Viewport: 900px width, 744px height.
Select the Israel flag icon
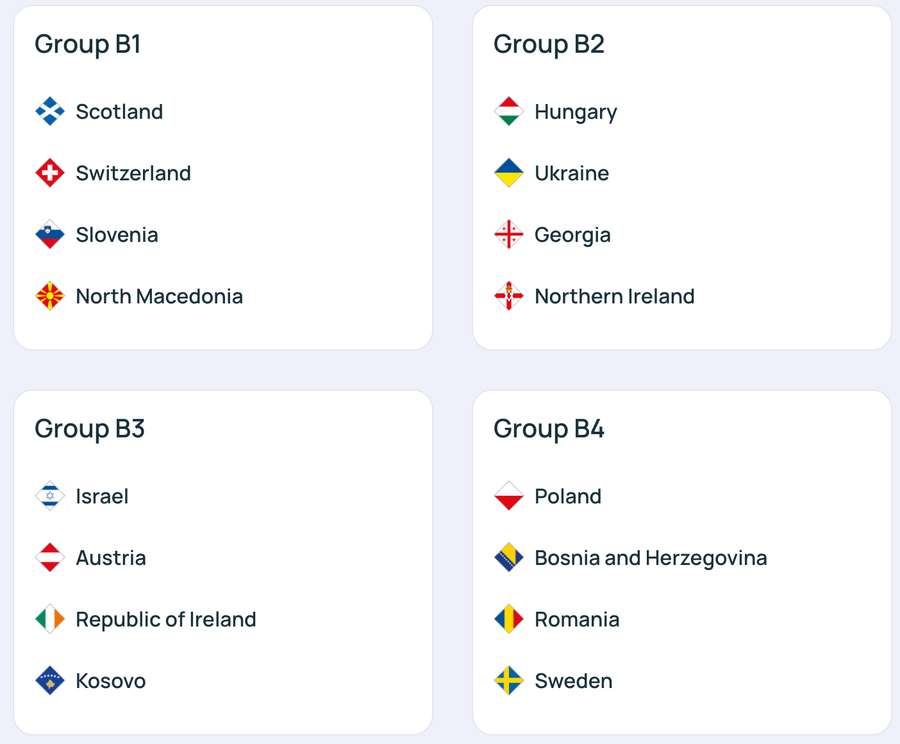(x=50, y=496)
